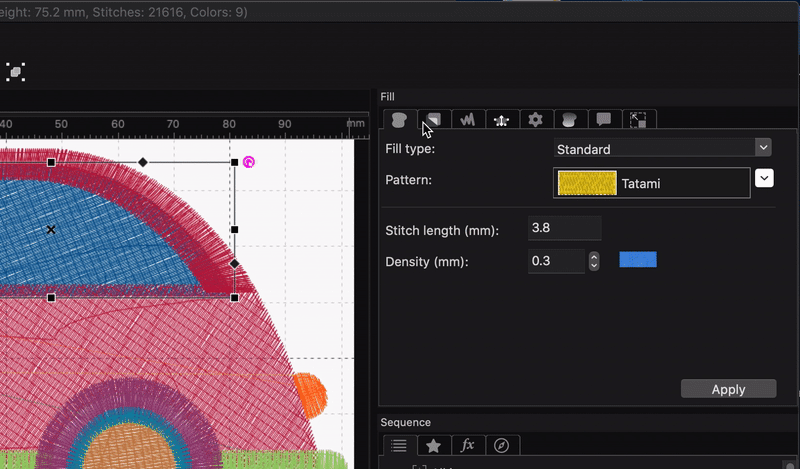The height and width of the screenshot is (469, 800).
Task: Open the gear settings tab in Fill panel
Action: click(x=535, y=120)
